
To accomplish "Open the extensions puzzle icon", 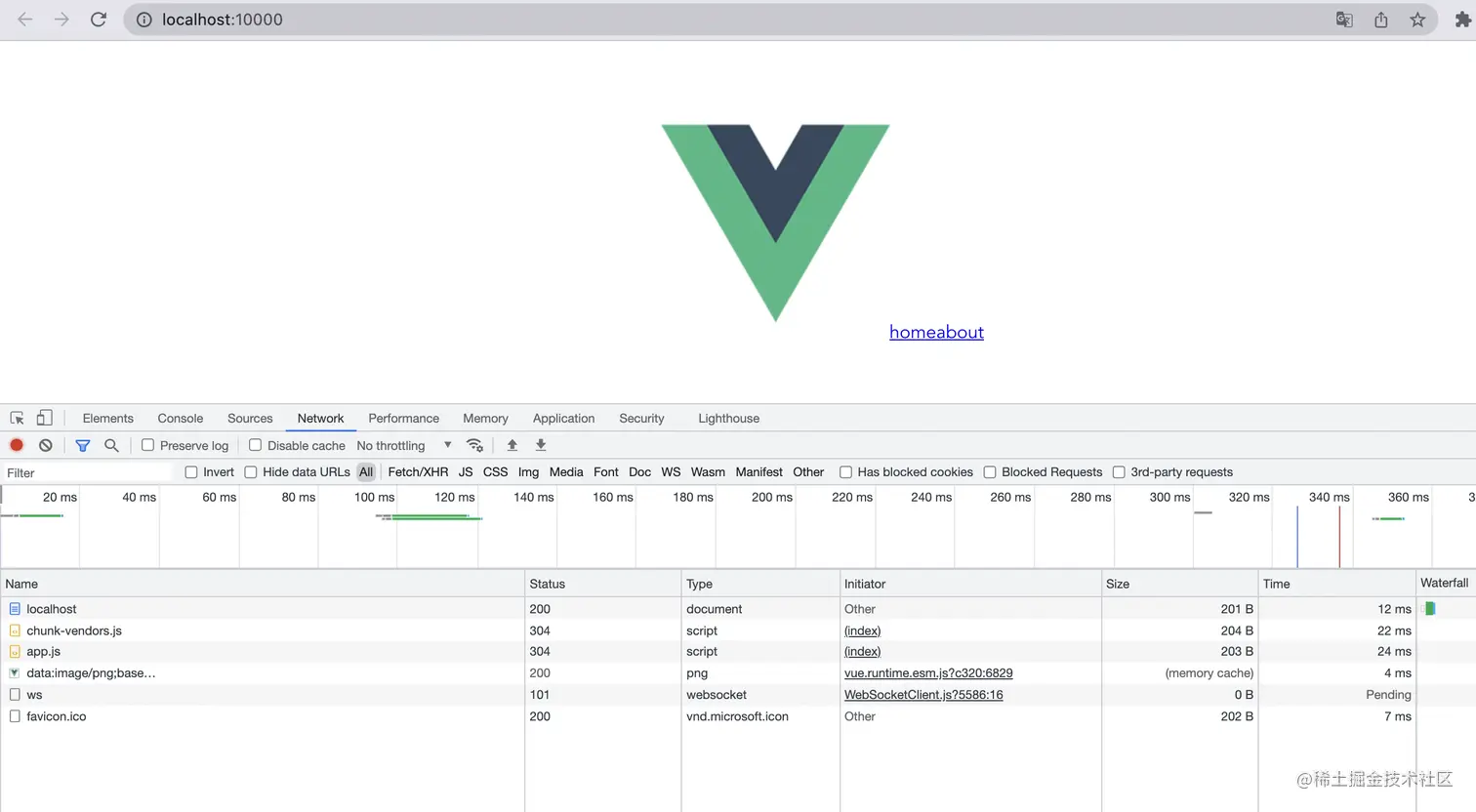I will 1462,20.
